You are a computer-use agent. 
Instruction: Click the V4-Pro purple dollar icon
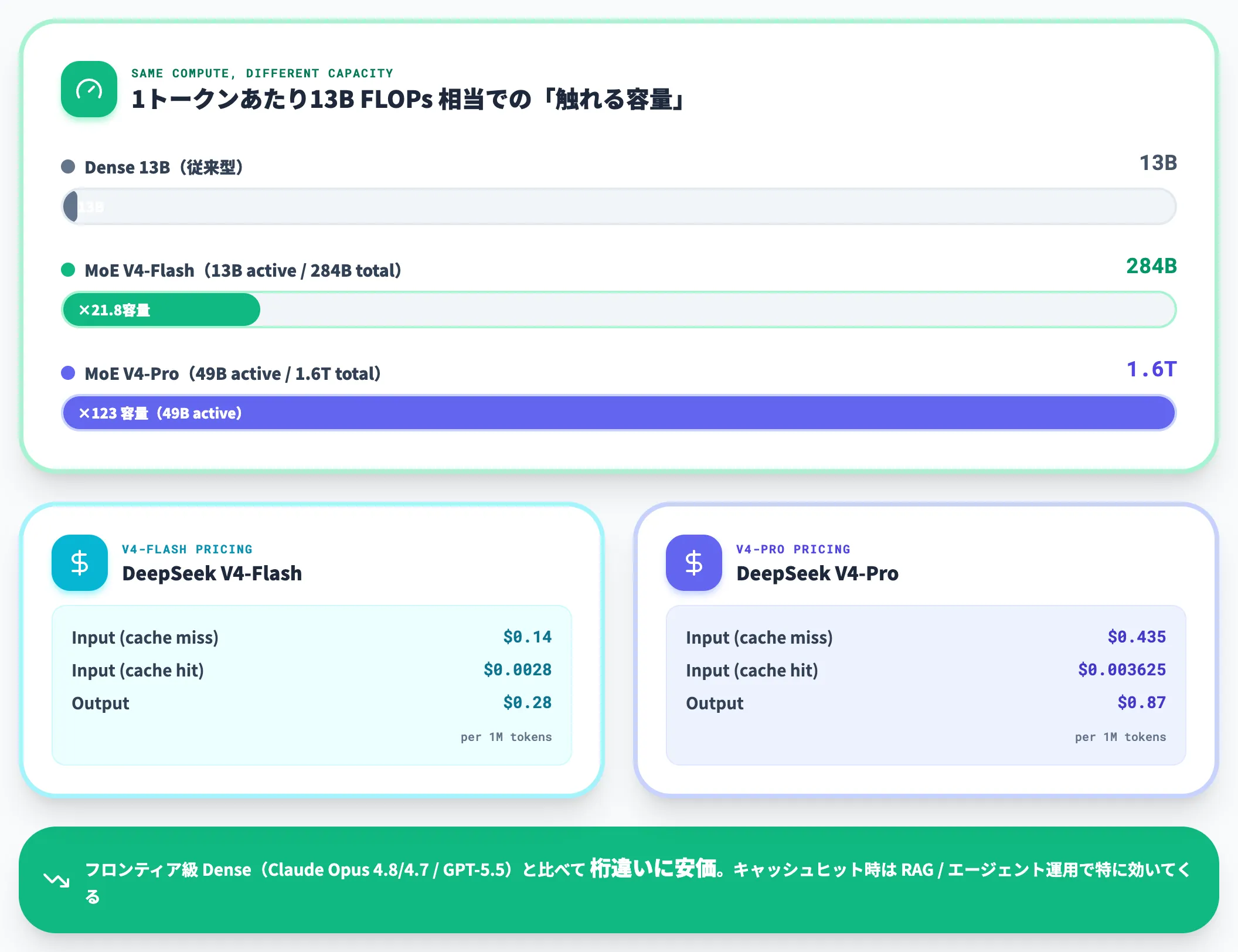click(x=694, y=563)
